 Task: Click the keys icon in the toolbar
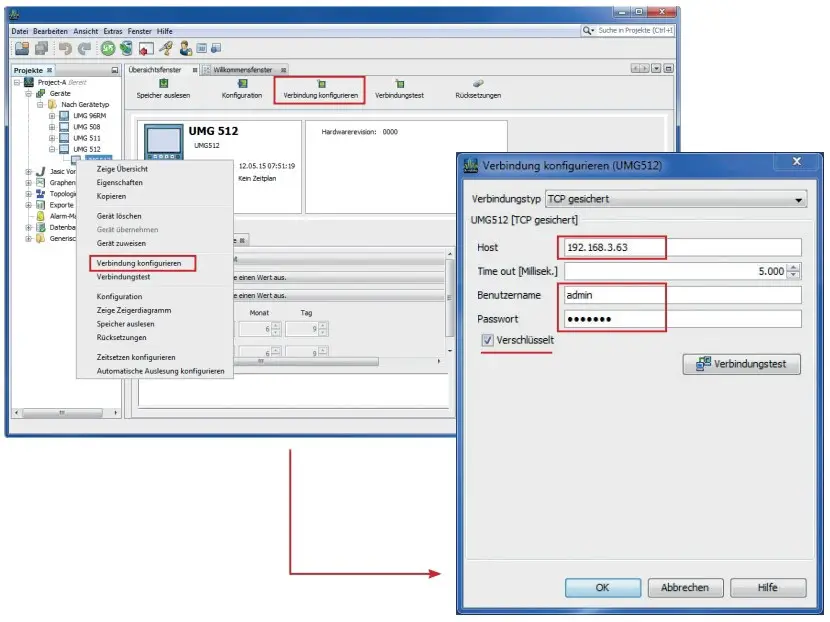166,49
